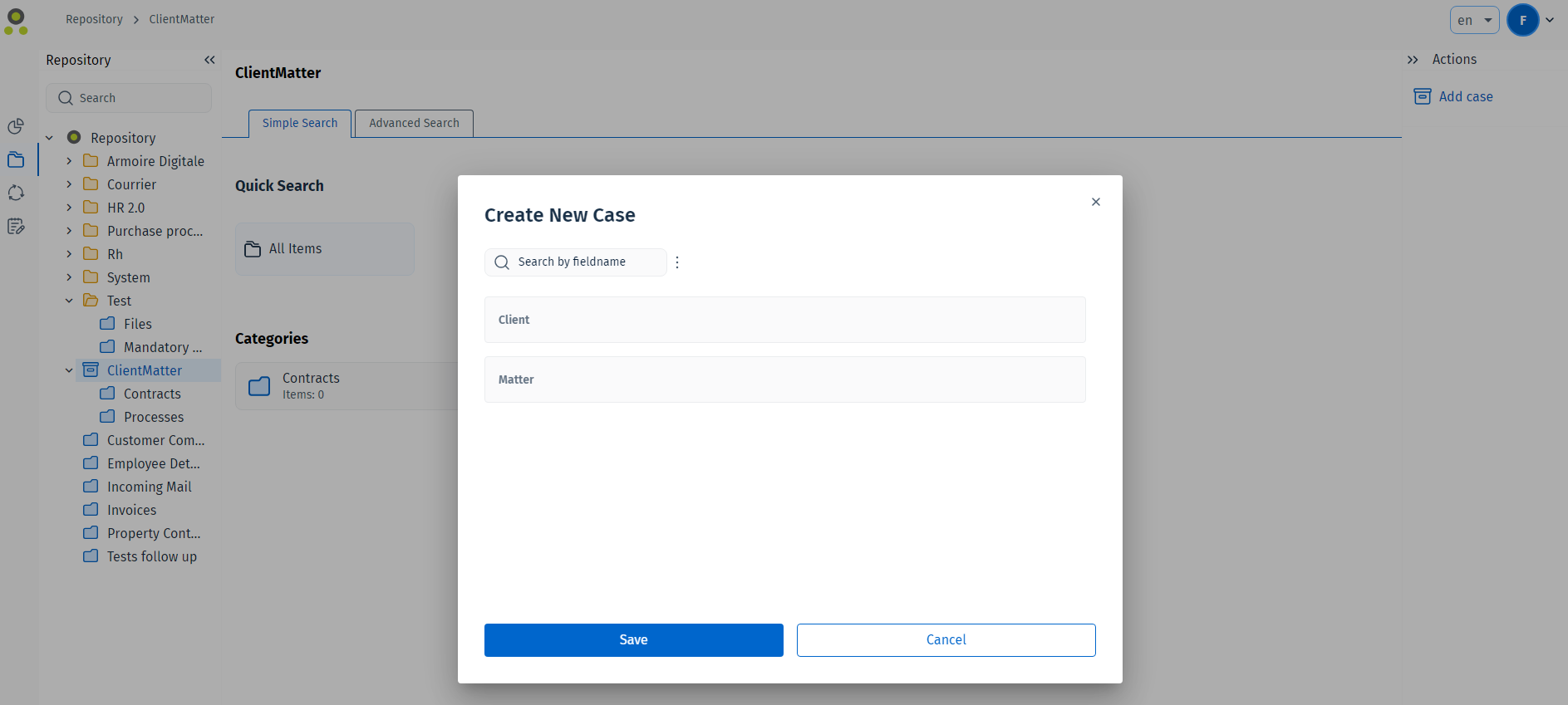Focus the Client field
The width and height of the screenshot is (1568, 705).
click(x=785, y=320)
